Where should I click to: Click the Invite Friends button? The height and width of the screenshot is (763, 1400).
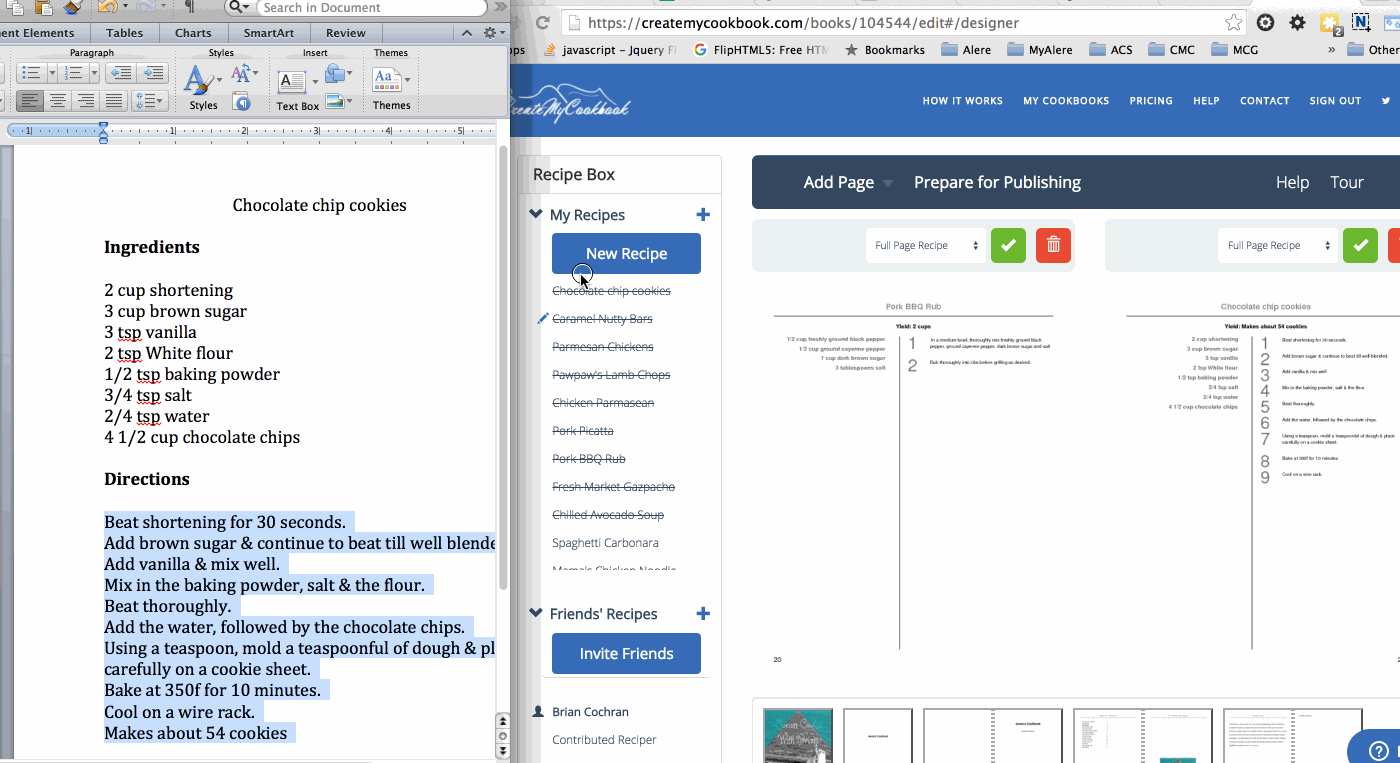tap(626, 653)
